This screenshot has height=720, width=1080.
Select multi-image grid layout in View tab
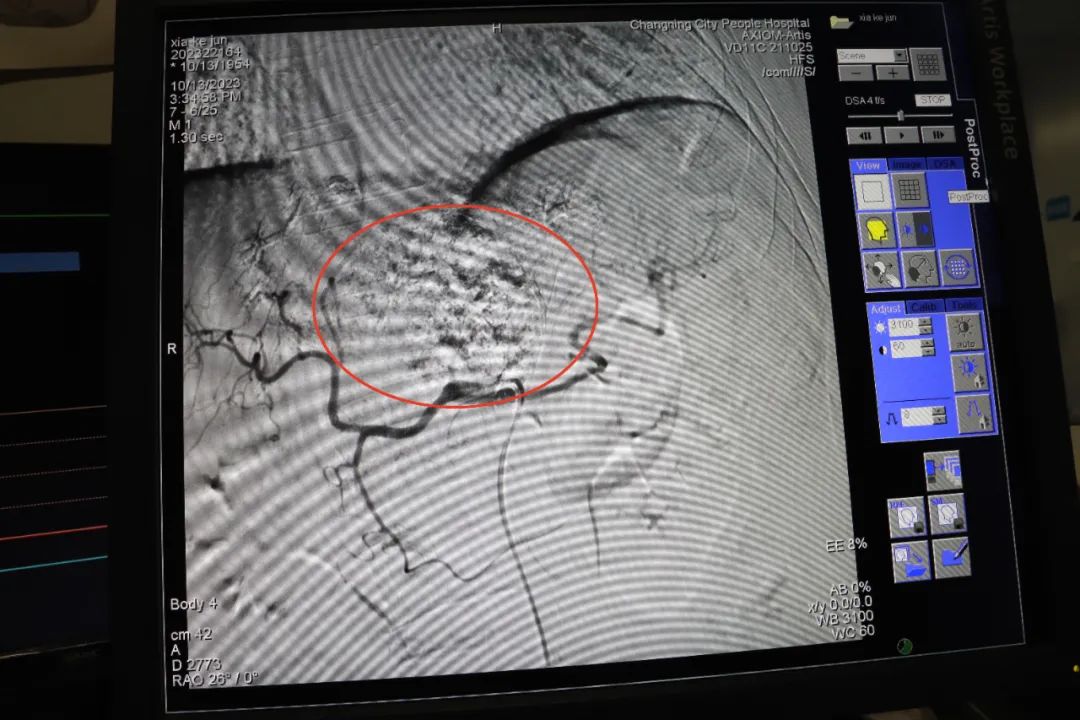910,190
